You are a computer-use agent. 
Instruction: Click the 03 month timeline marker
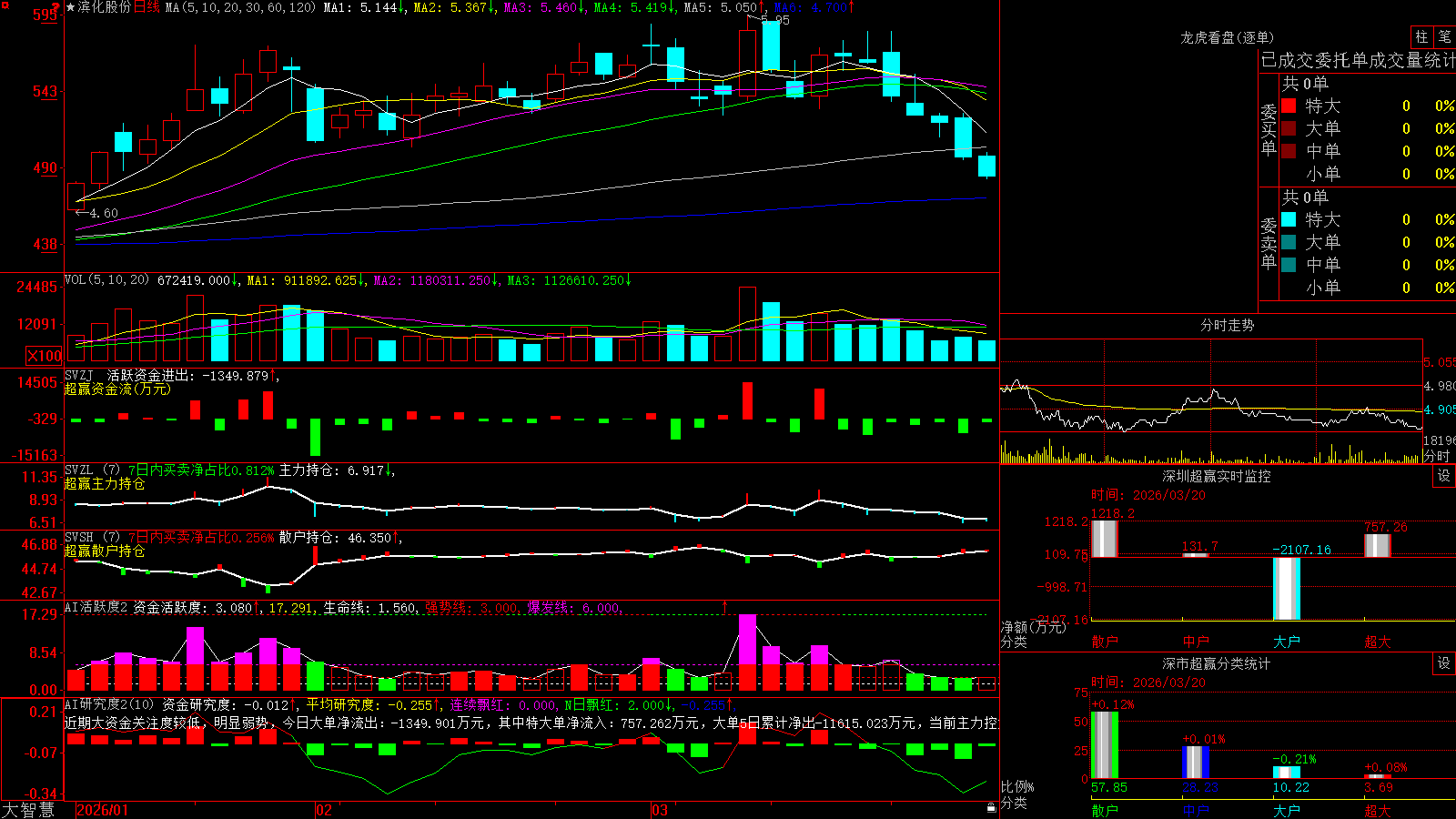(660, 810)
